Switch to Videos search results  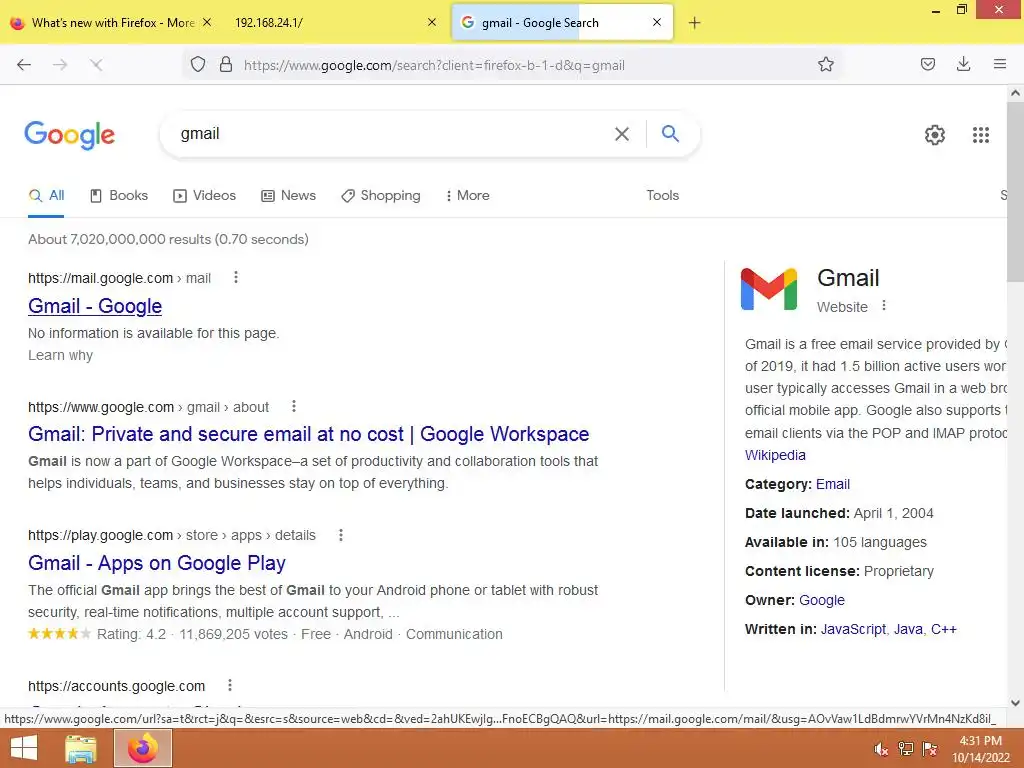point(204,195)
